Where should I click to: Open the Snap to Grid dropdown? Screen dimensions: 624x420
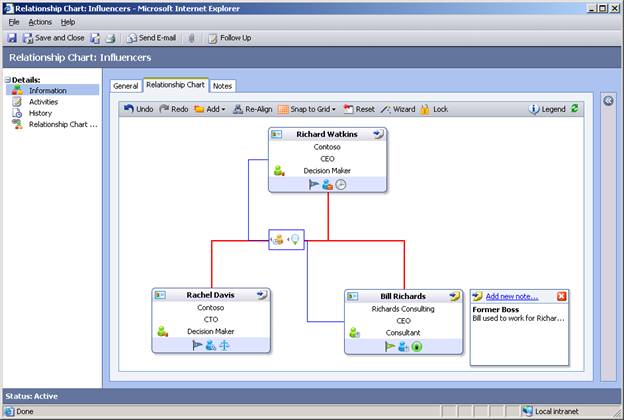tap(307, 109)
